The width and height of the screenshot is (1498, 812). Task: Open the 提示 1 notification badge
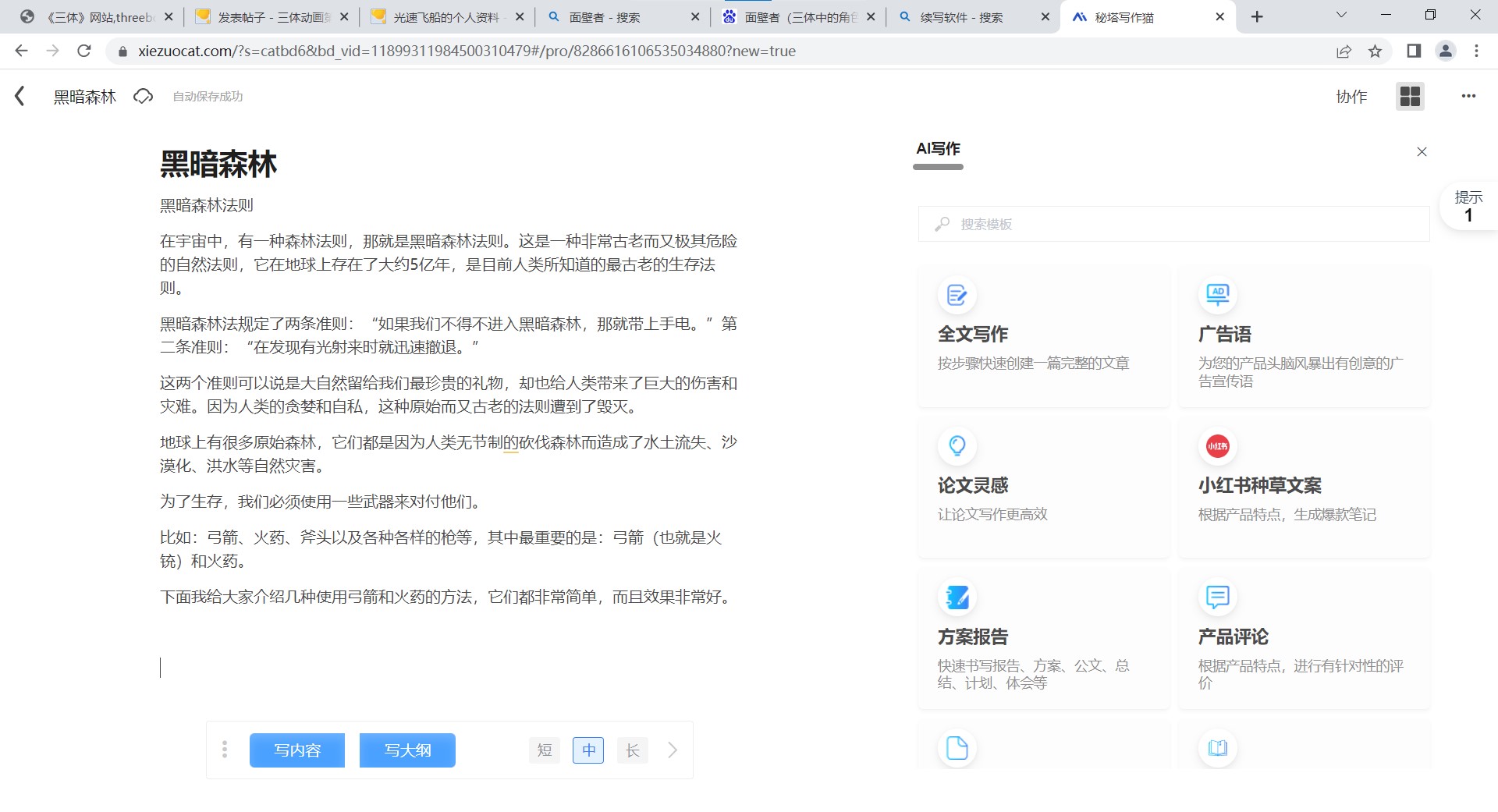click(x=1468, y=207)
